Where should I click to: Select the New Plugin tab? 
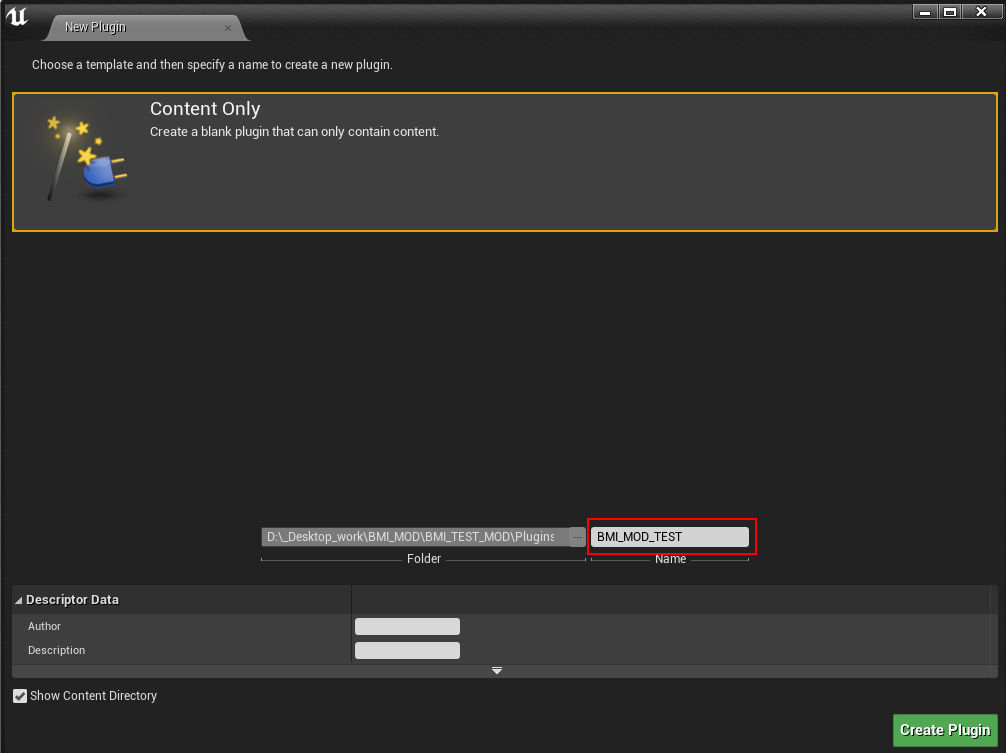[x=145, y=28]
